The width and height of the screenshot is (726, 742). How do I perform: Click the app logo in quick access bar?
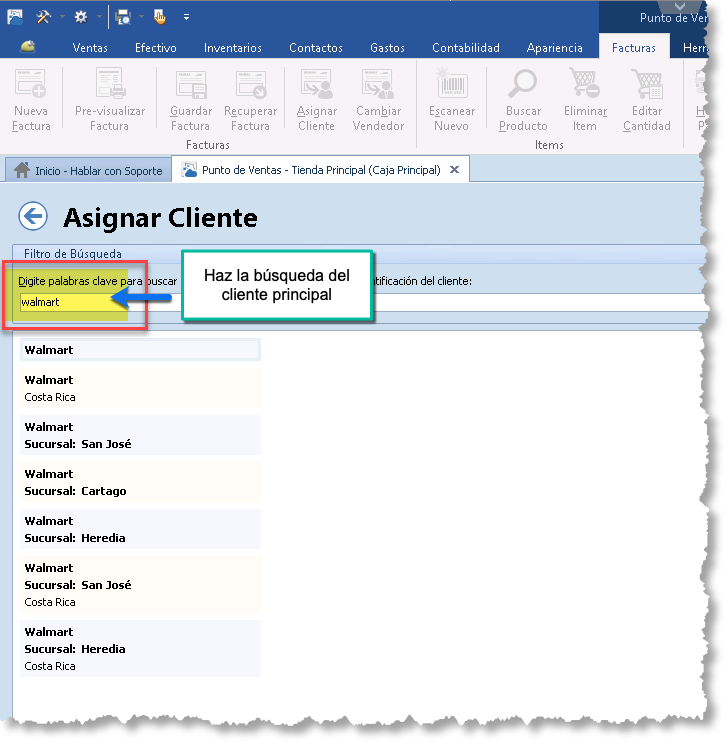pos(15,17)
